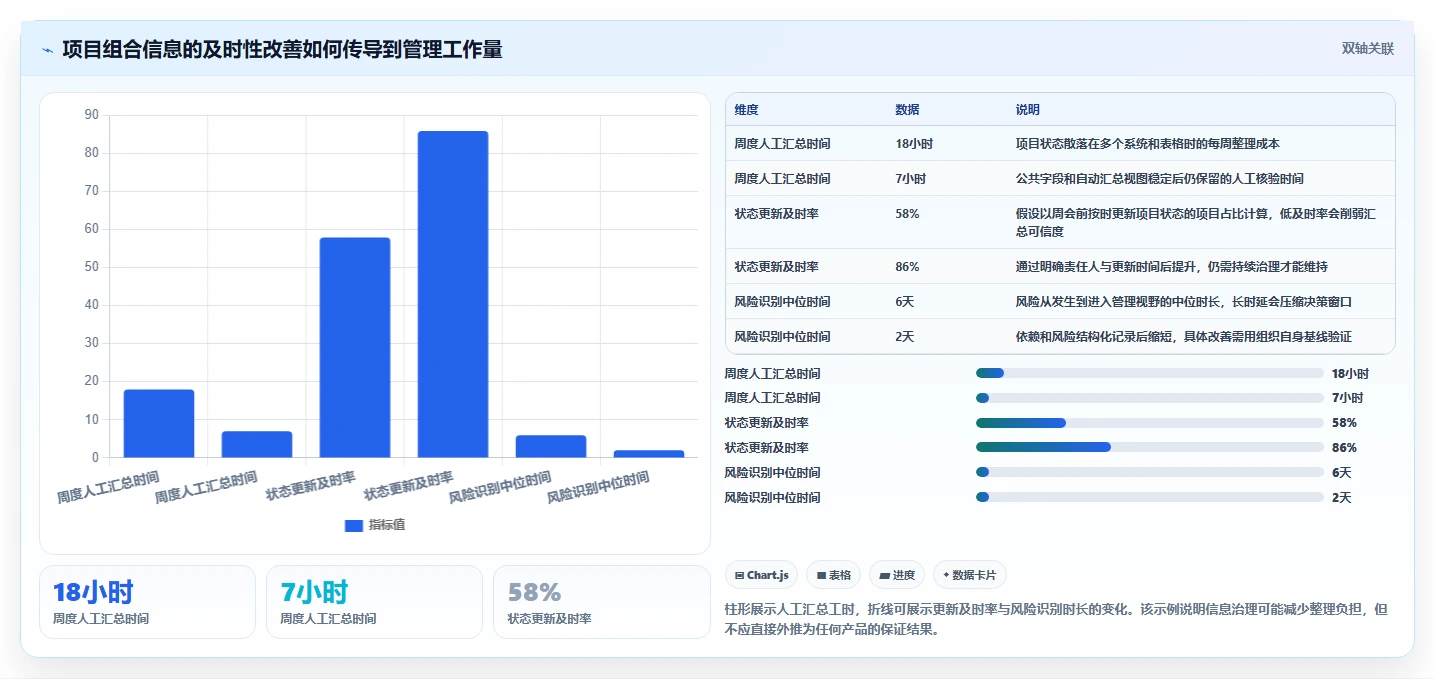Click the 表格 tag chip
This screenshot has height=679, width=1435.
pyautogui.click(x=833, y=575)
